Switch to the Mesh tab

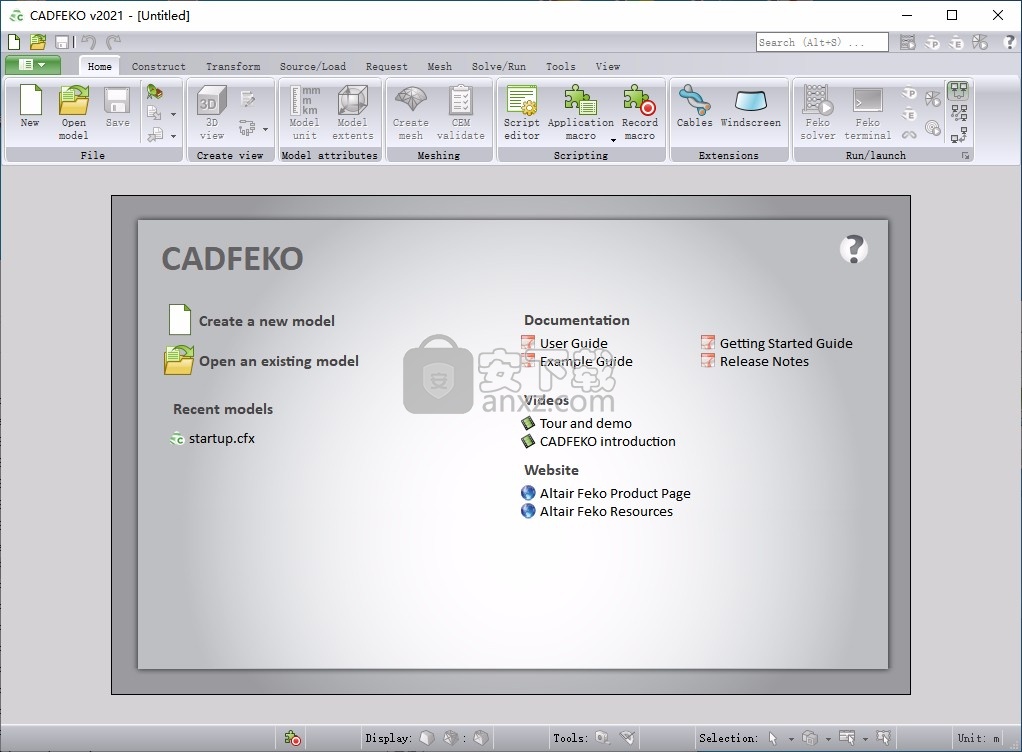click(439, 66)
